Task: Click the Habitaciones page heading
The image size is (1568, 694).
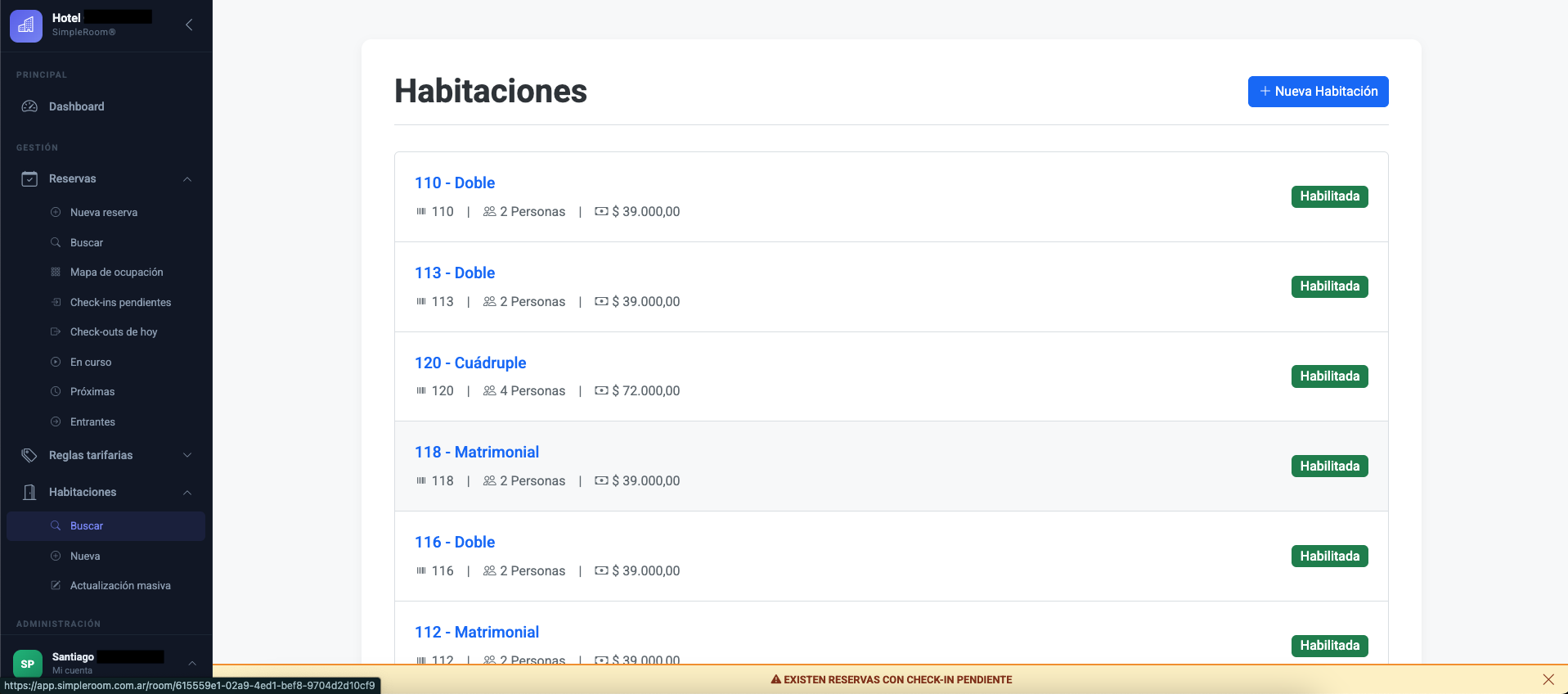Action: pyautogui.click(x=491, y=91)
